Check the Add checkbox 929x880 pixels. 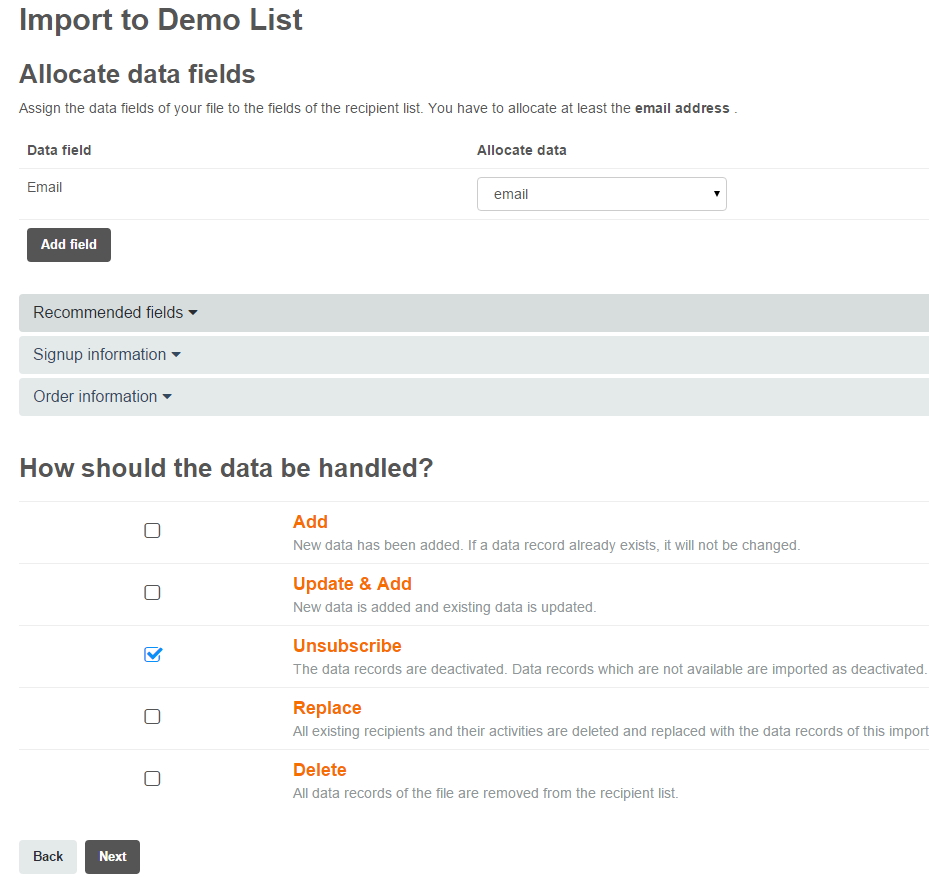[x=152, y=531]
